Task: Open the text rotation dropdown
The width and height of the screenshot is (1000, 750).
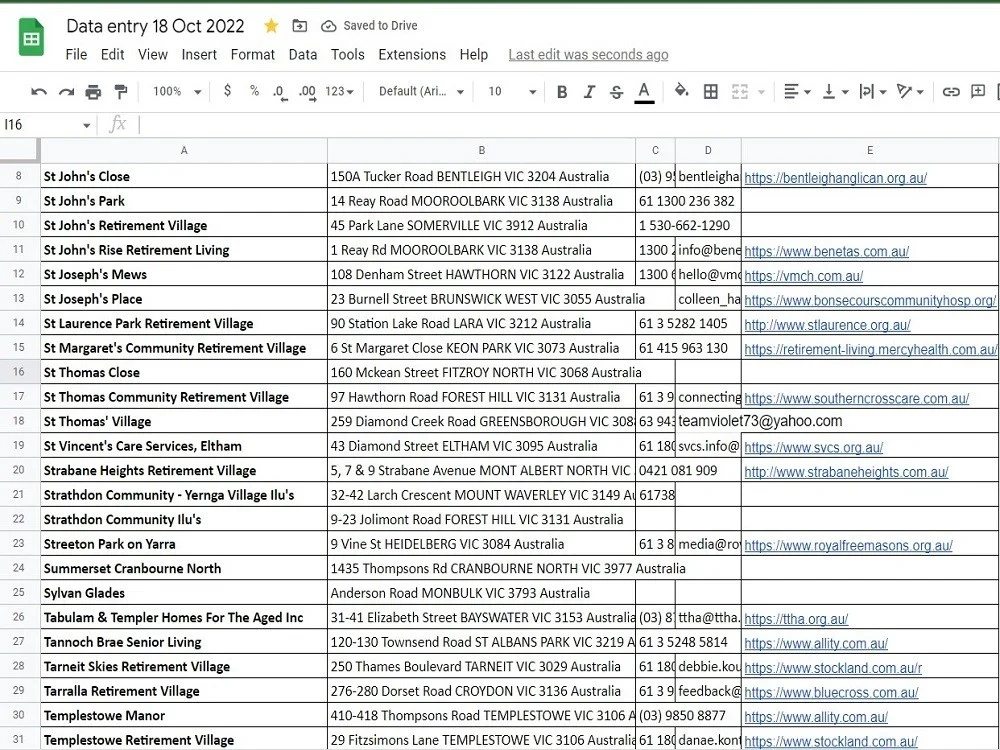Action: pyautogui.click(x=910, y=92)
